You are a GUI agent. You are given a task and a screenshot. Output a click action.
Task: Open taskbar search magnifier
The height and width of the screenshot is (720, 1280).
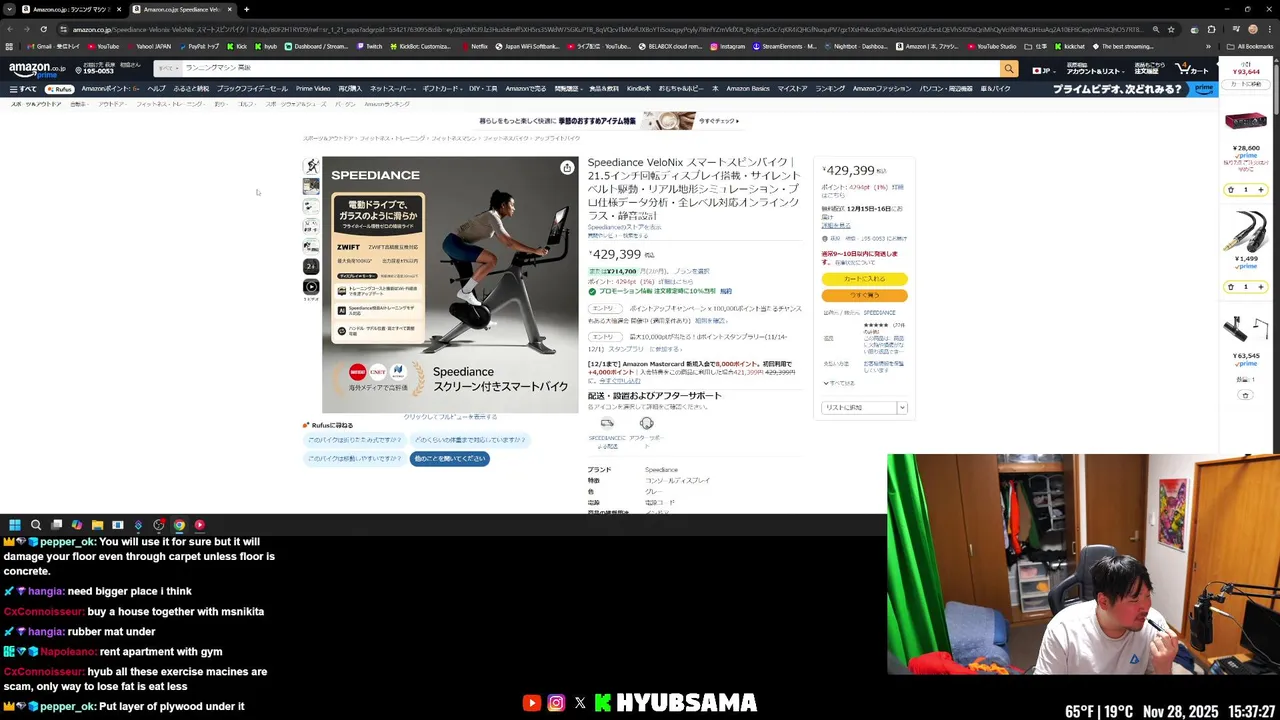click(x=36, y=525)
